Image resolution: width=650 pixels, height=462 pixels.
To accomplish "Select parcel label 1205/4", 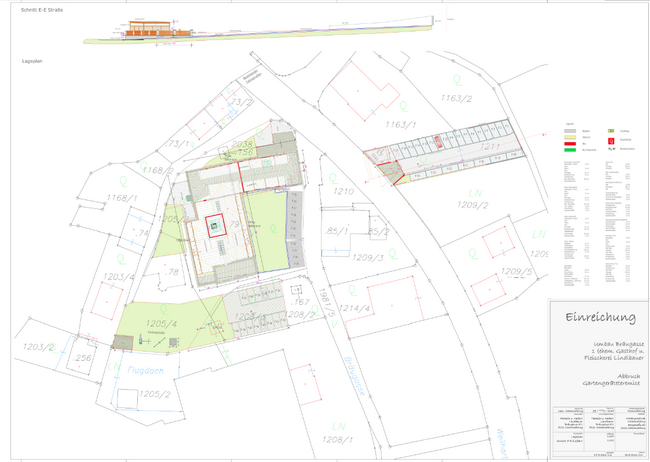I will pyautogui.click(x=162, y=323).
